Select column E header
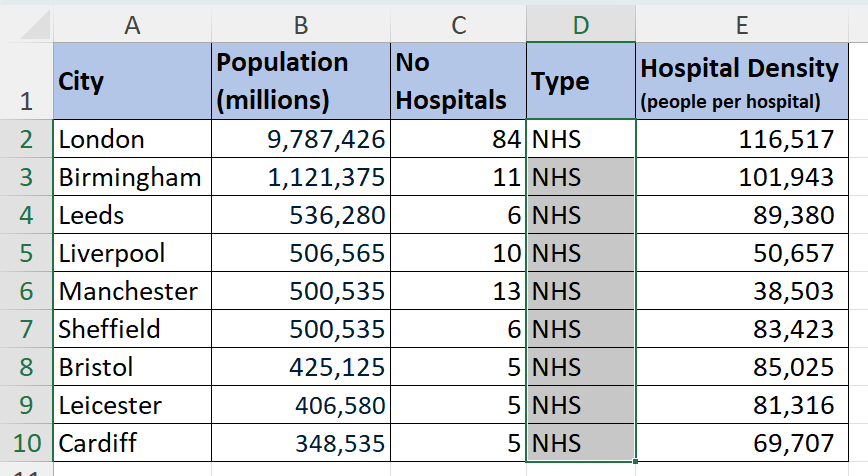 (742, 26)
